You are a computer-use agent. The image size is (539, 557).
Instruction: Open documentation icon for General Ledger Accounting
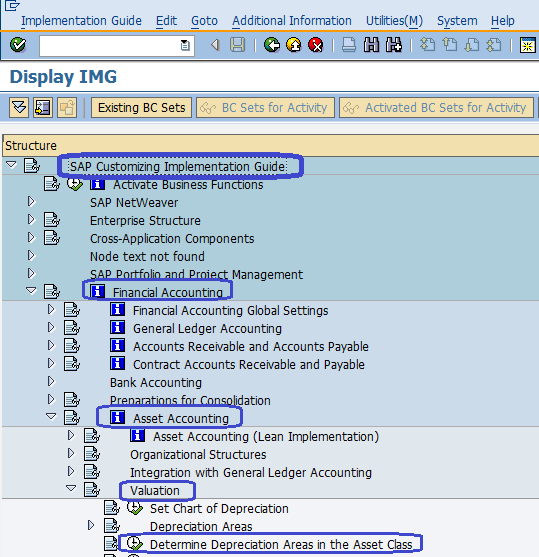pos(117,328)
